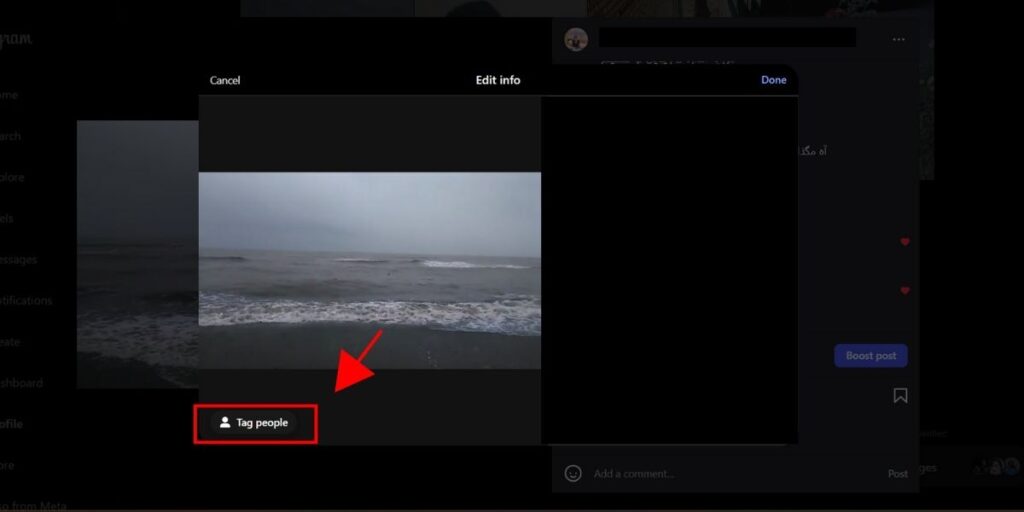Screen dimensions: 1024x512
Task: Open Explore from the sidebar
Action: pos(12,177)
